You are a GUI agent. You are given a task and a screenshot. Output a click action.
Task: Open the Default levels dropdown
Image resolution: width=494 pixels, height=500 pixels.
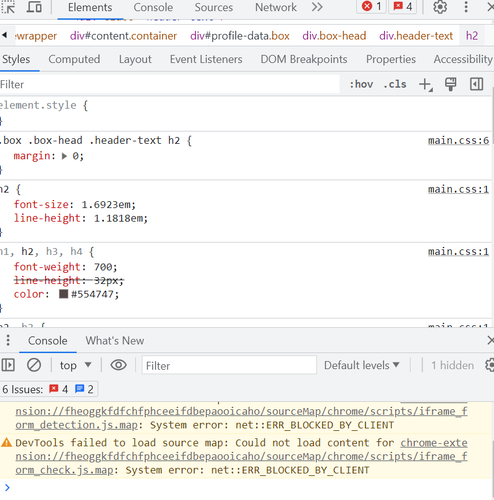pyautogui.click(x=362, y=365)
